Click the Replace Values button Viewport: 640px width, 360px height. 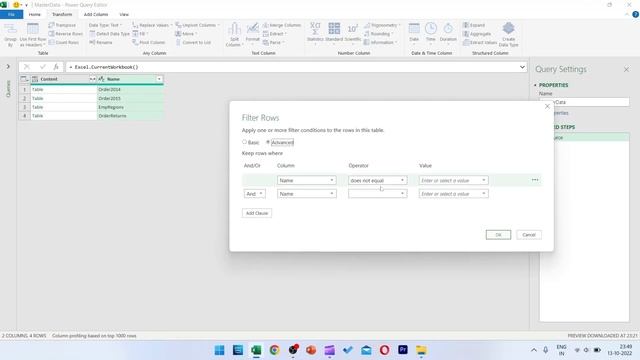tap(151, 25)
